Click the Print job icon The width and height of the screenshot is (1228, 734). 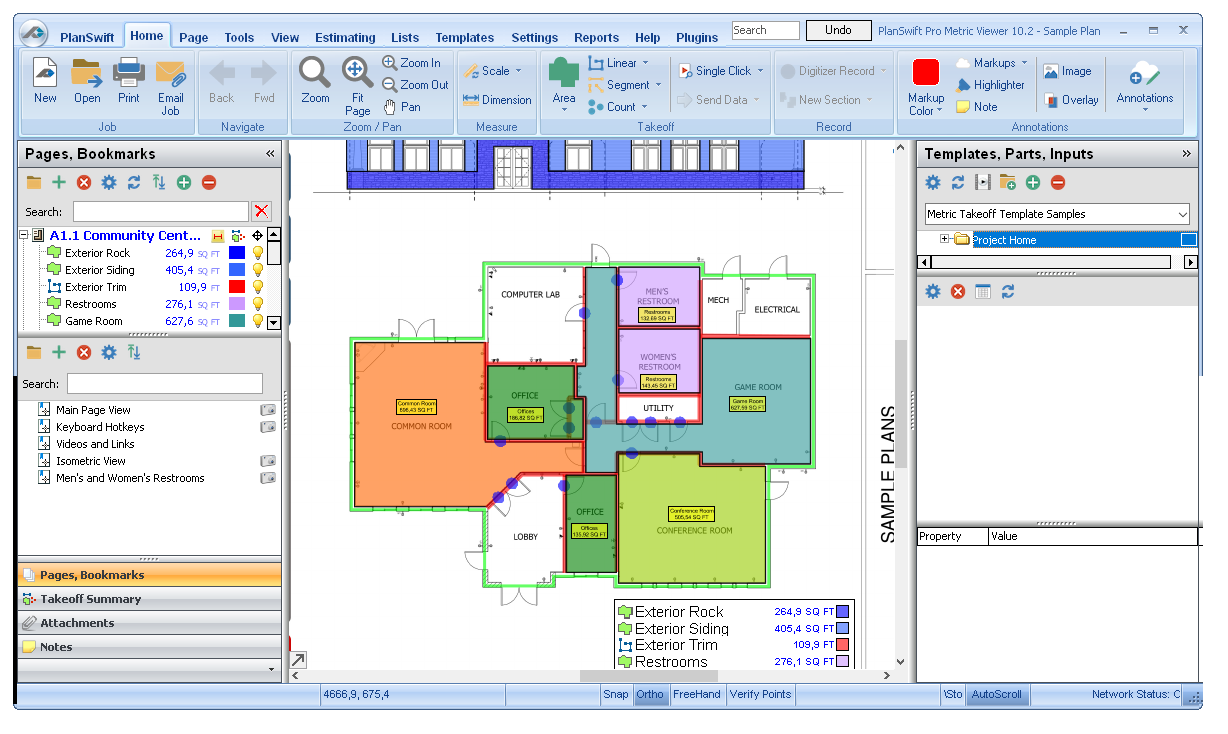tap(129, 73)
